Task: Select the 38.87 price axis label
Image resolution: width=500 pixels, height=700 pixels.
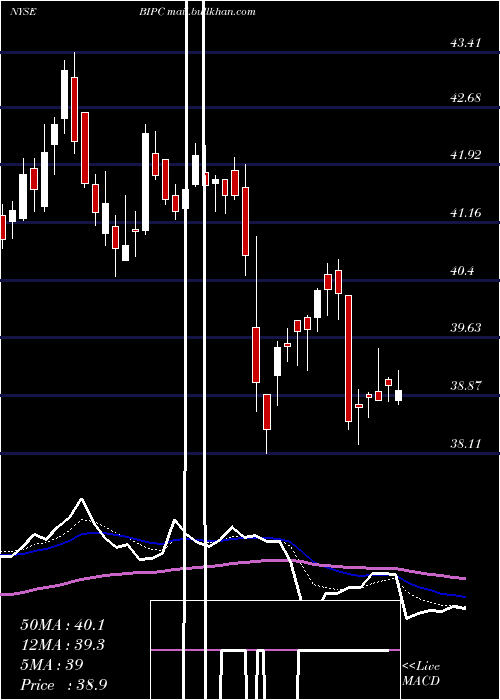Action: (466, 385)
